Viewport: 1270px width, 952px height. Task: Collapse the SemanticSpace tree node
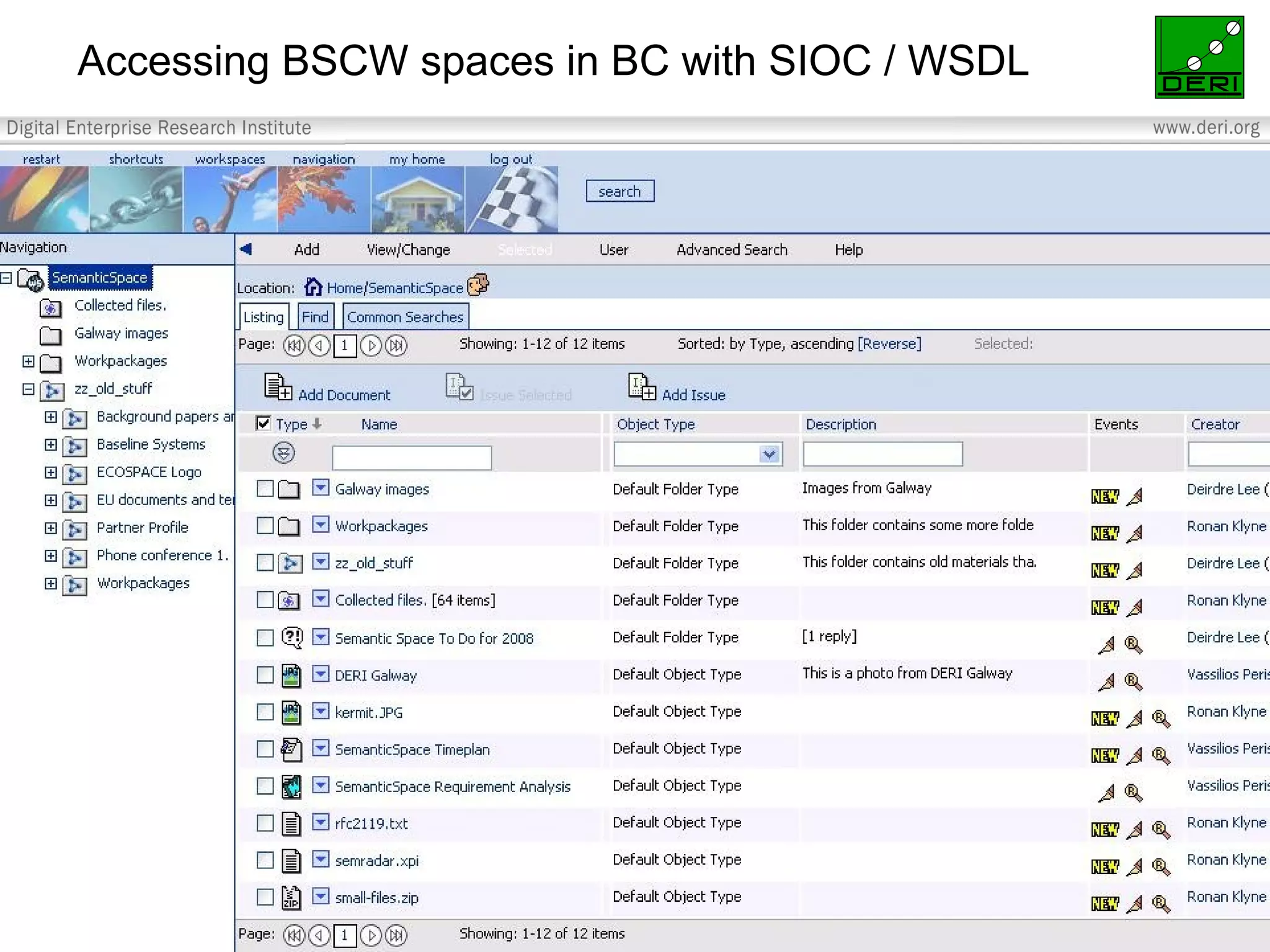tap(6, 278)
